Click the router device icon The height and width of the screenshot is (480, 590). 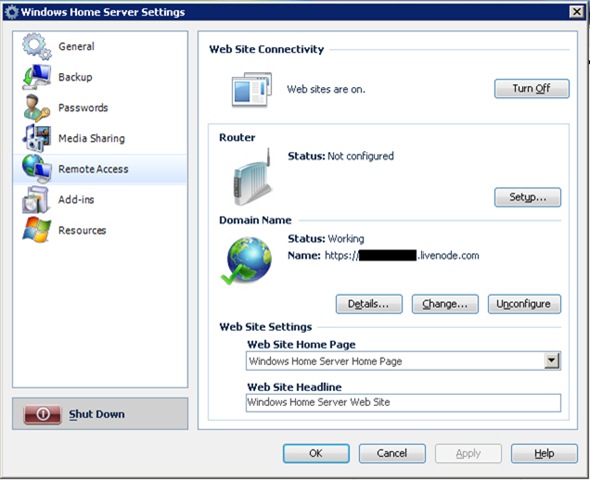[252, 177]
